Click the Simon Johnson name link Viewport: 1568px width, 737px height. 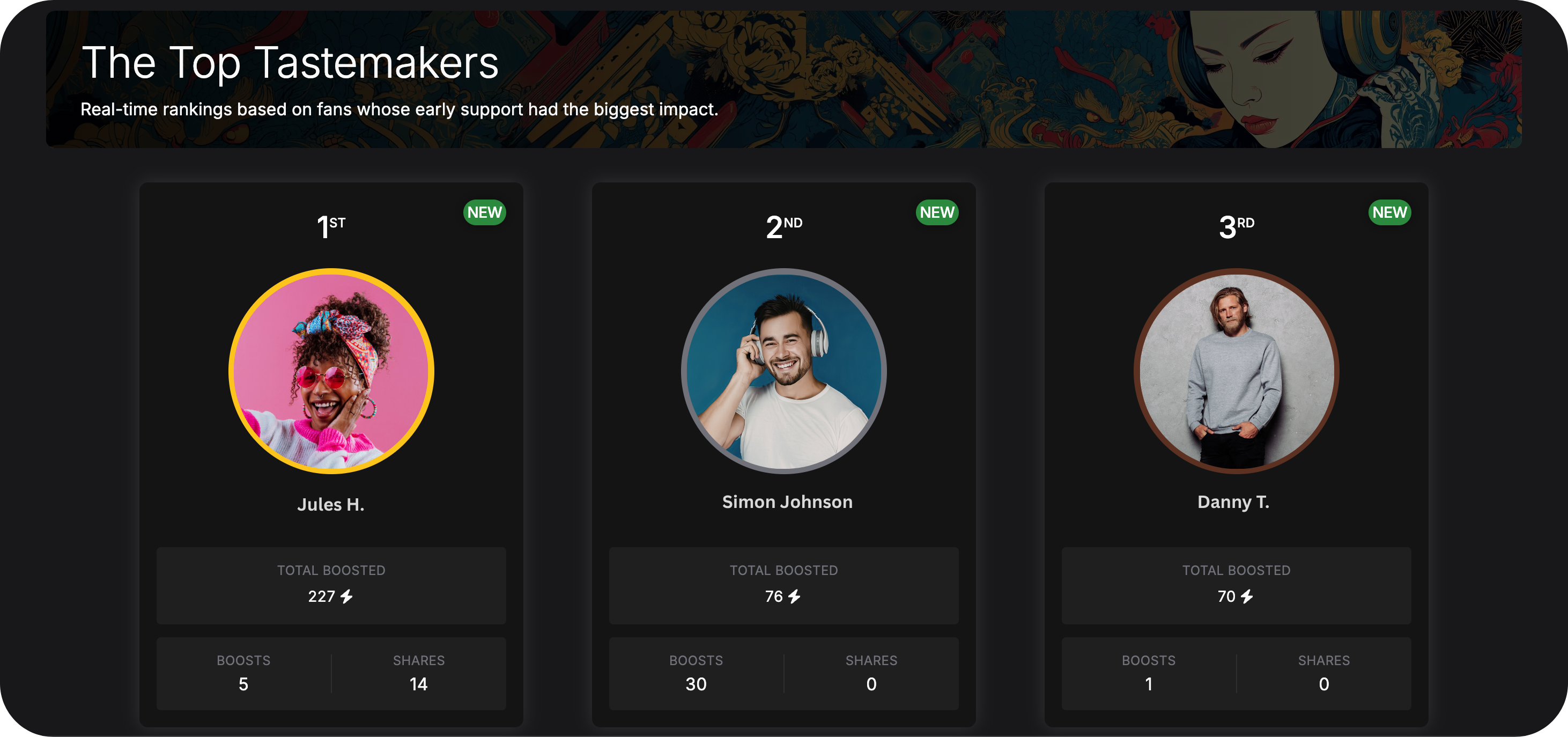787,502
